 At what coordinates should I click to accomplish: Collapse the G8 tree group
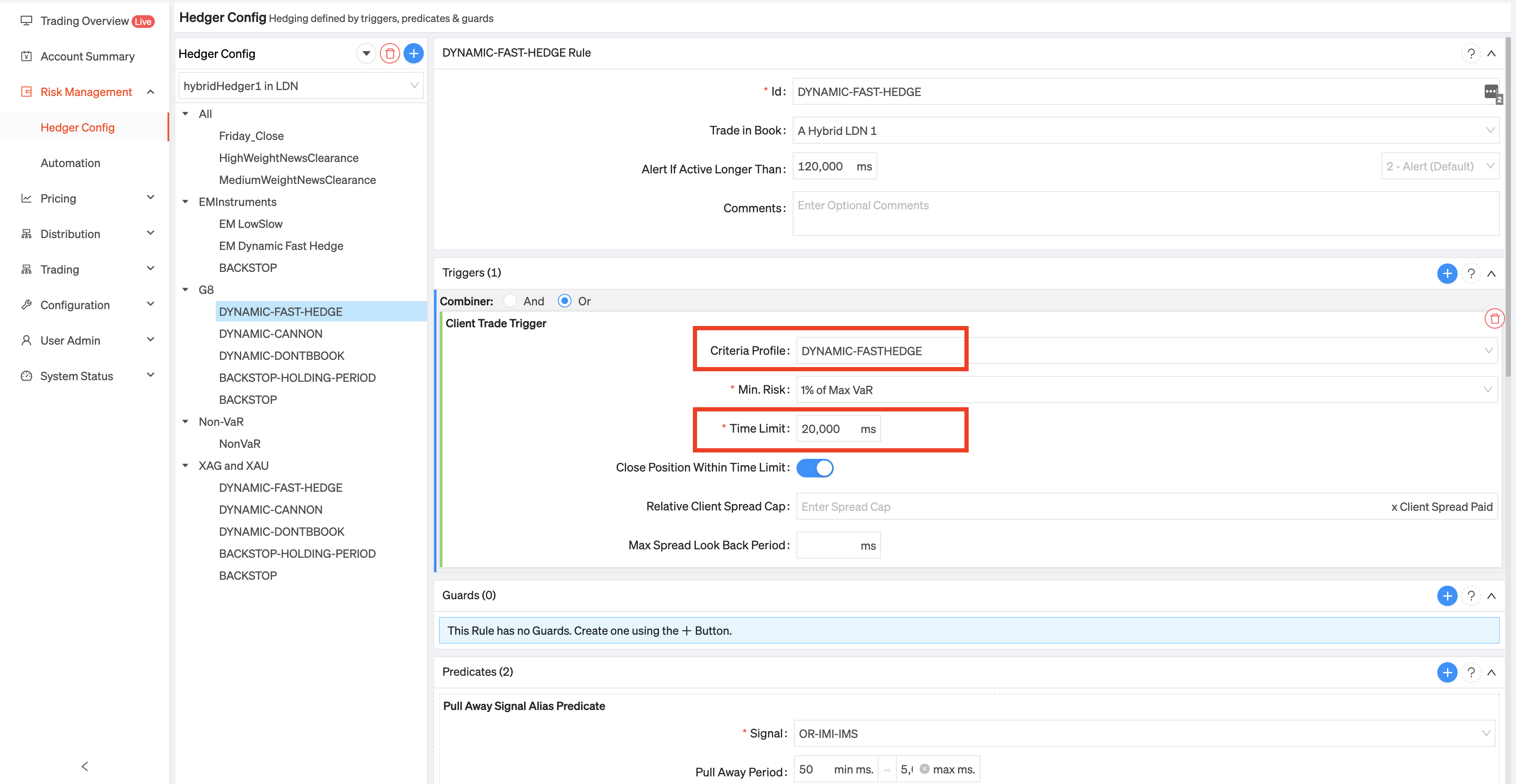point(185,290)
